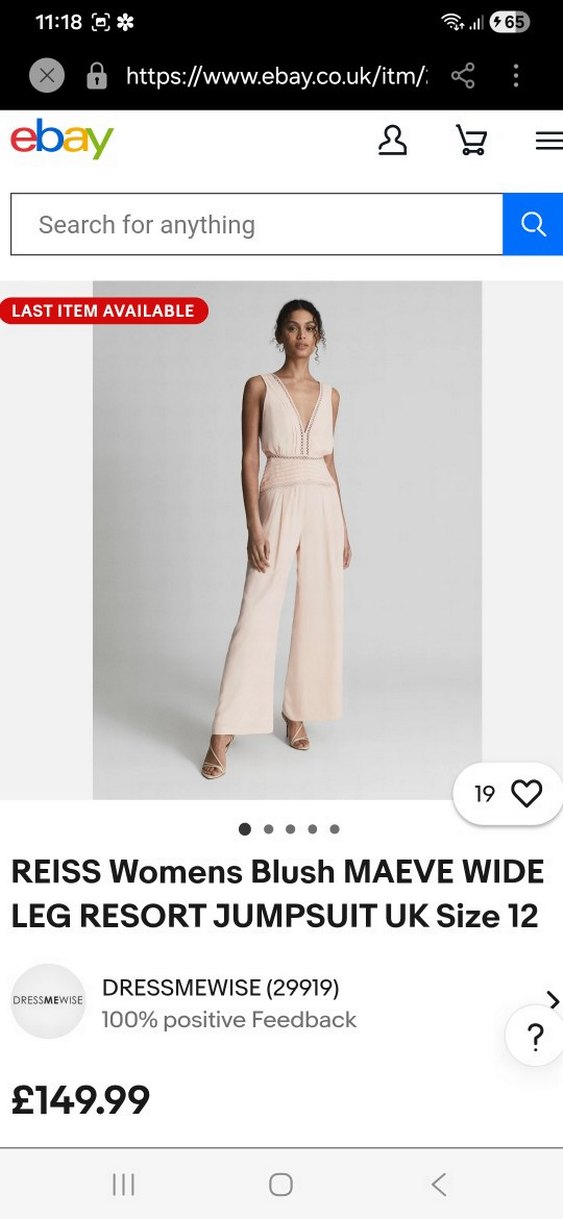This screenshot has width=563, height=1219.
Task: Close the browser tab with X button
Action: [47, 76]
